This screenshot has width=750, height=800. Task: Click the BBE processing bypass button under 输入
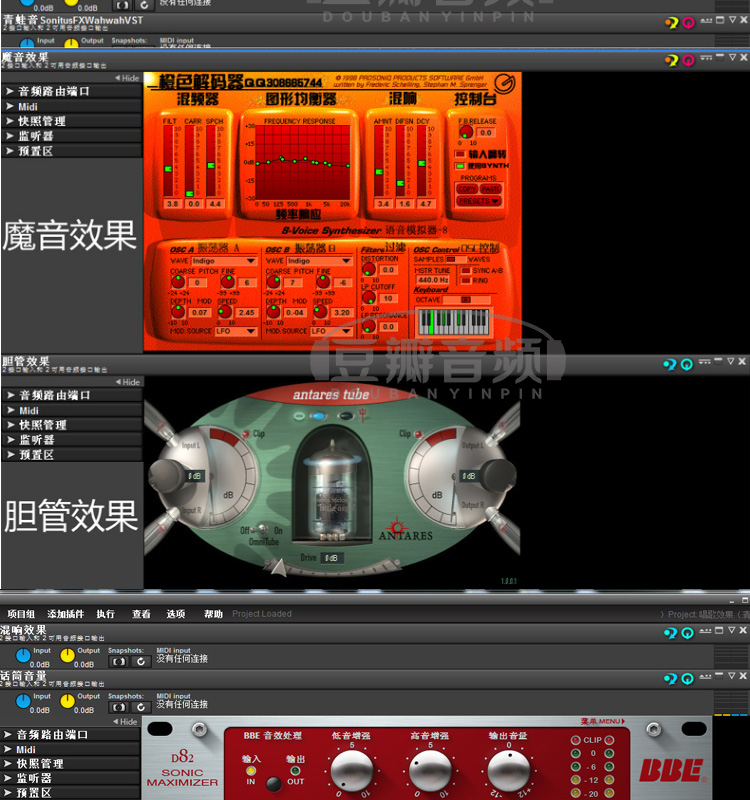(x=273, y=783)
